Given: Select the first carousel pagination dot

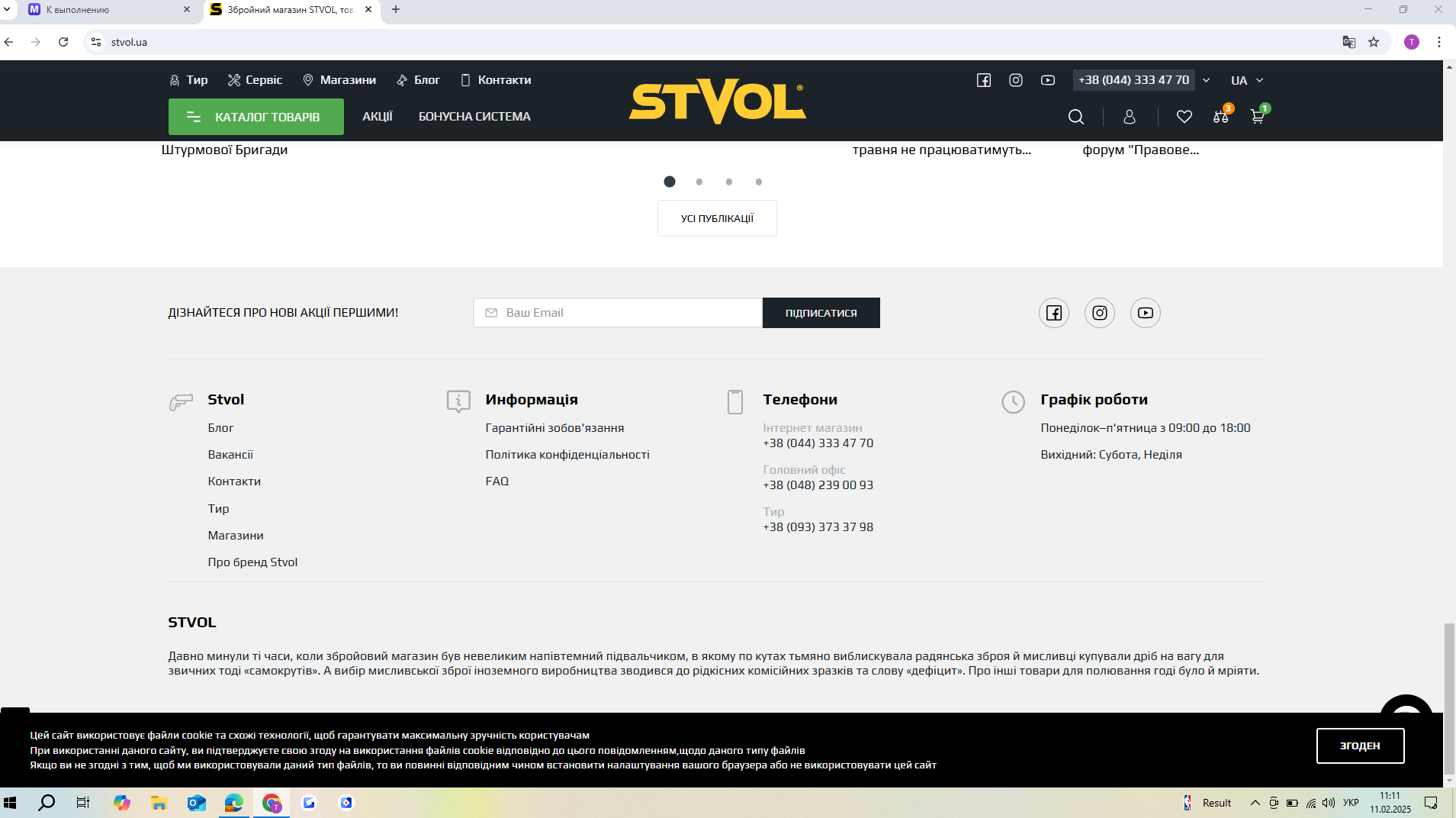Looking at the screenshot, I should [x=670, y=182].
